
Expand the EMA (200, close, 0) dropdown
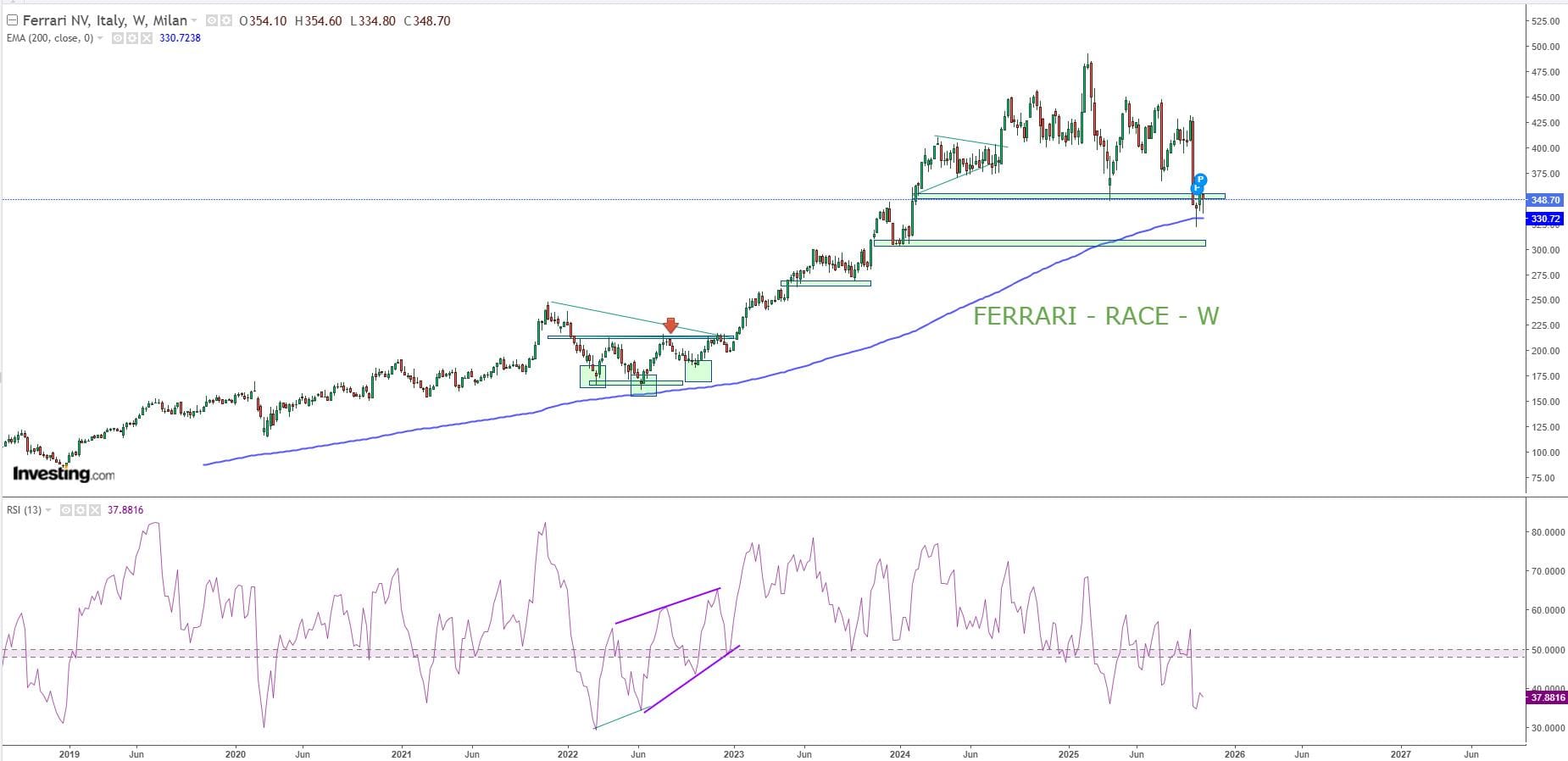coord(101,38)
